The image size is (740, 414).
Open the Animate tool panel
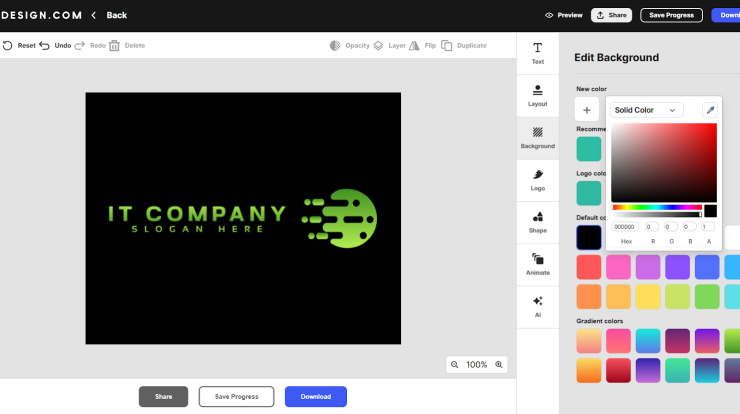tap(538, 263)
